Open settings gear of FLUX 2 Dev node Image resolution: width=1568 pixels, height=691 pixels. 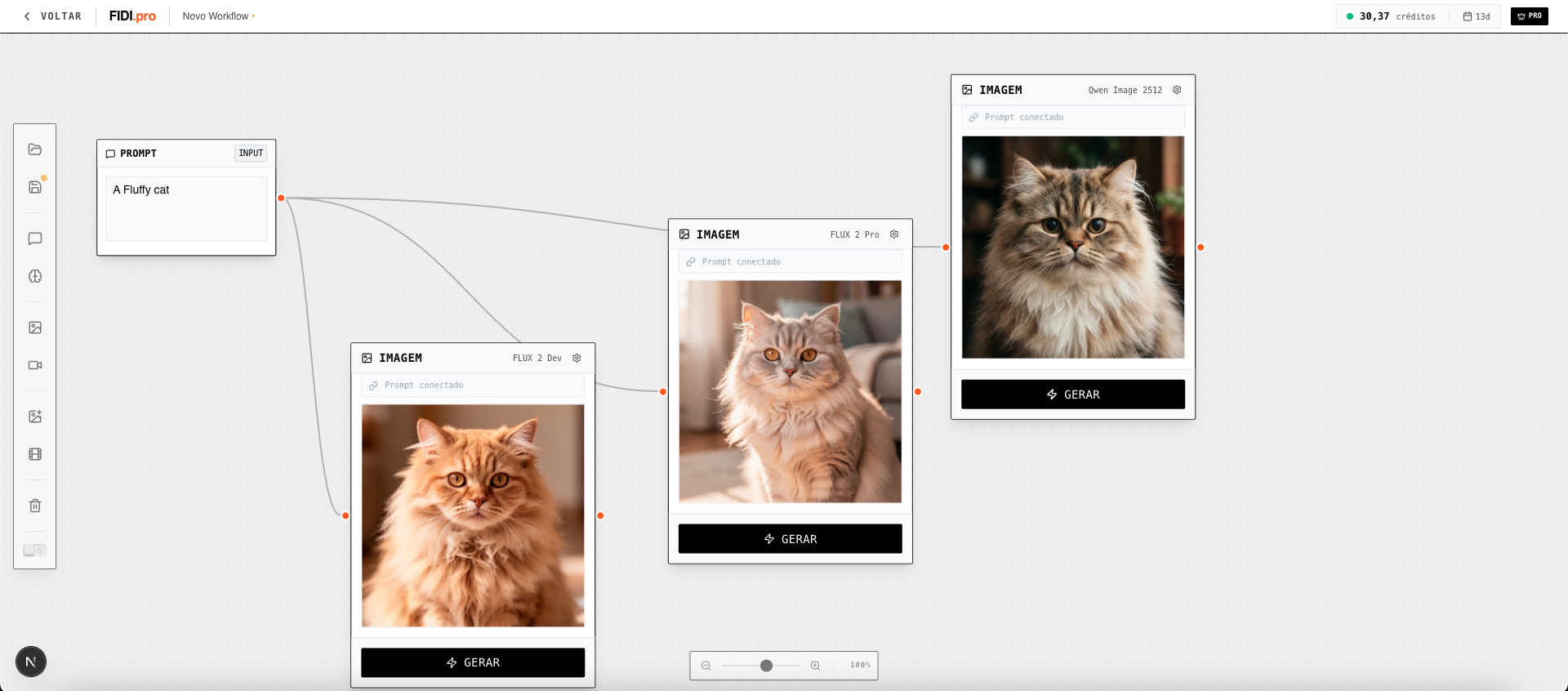pos(577,358)
